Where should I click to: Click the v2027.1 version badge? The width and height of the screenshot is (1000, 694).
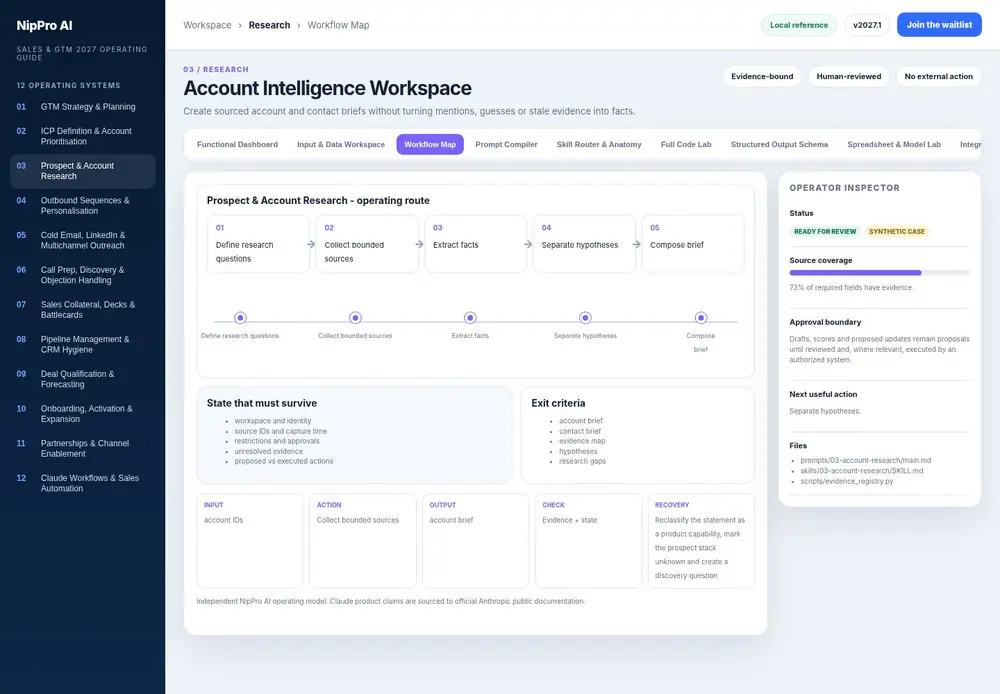click(867, 25)
